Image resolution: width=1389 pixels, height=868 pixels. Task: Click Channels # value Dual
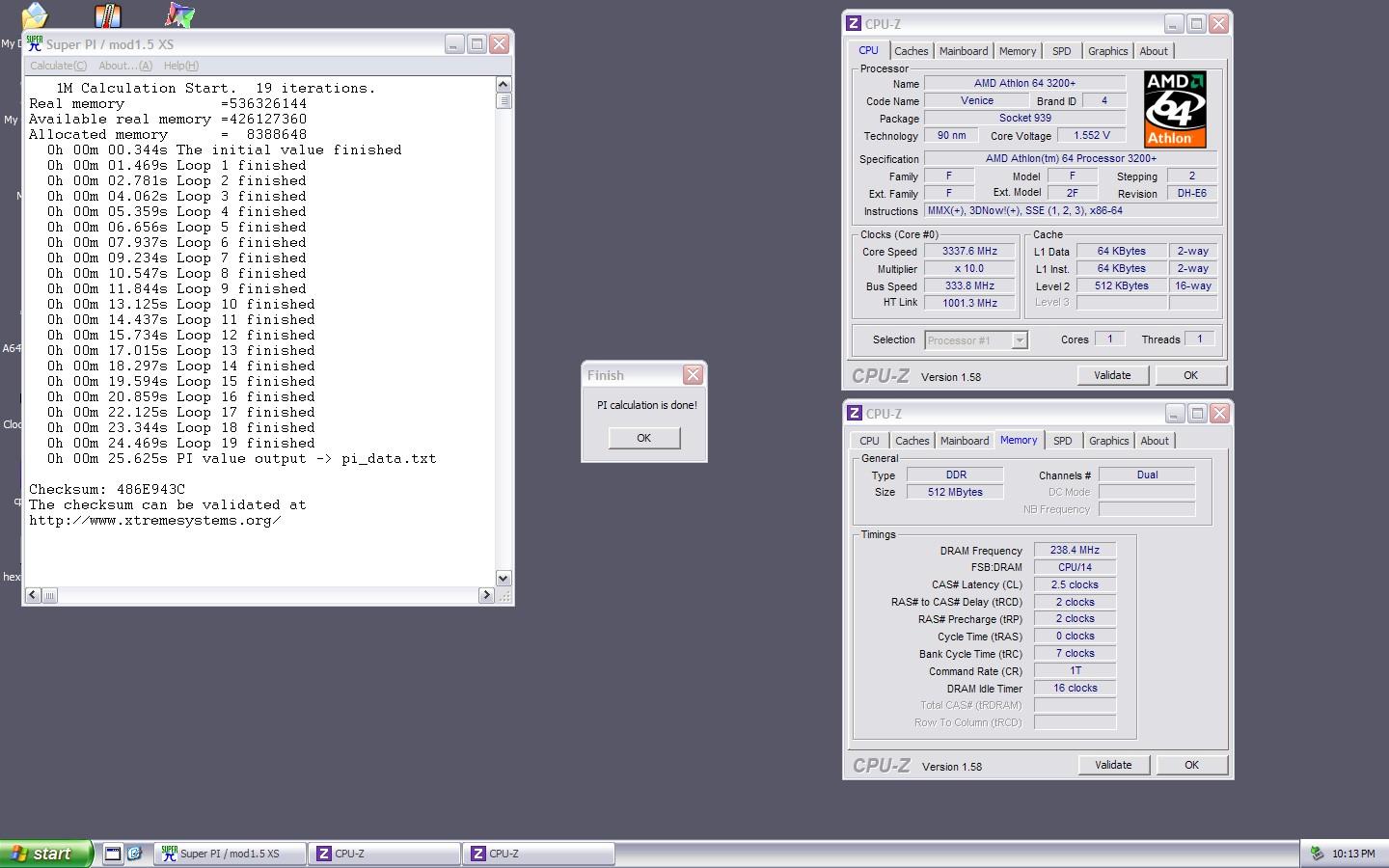(1147, 475)
